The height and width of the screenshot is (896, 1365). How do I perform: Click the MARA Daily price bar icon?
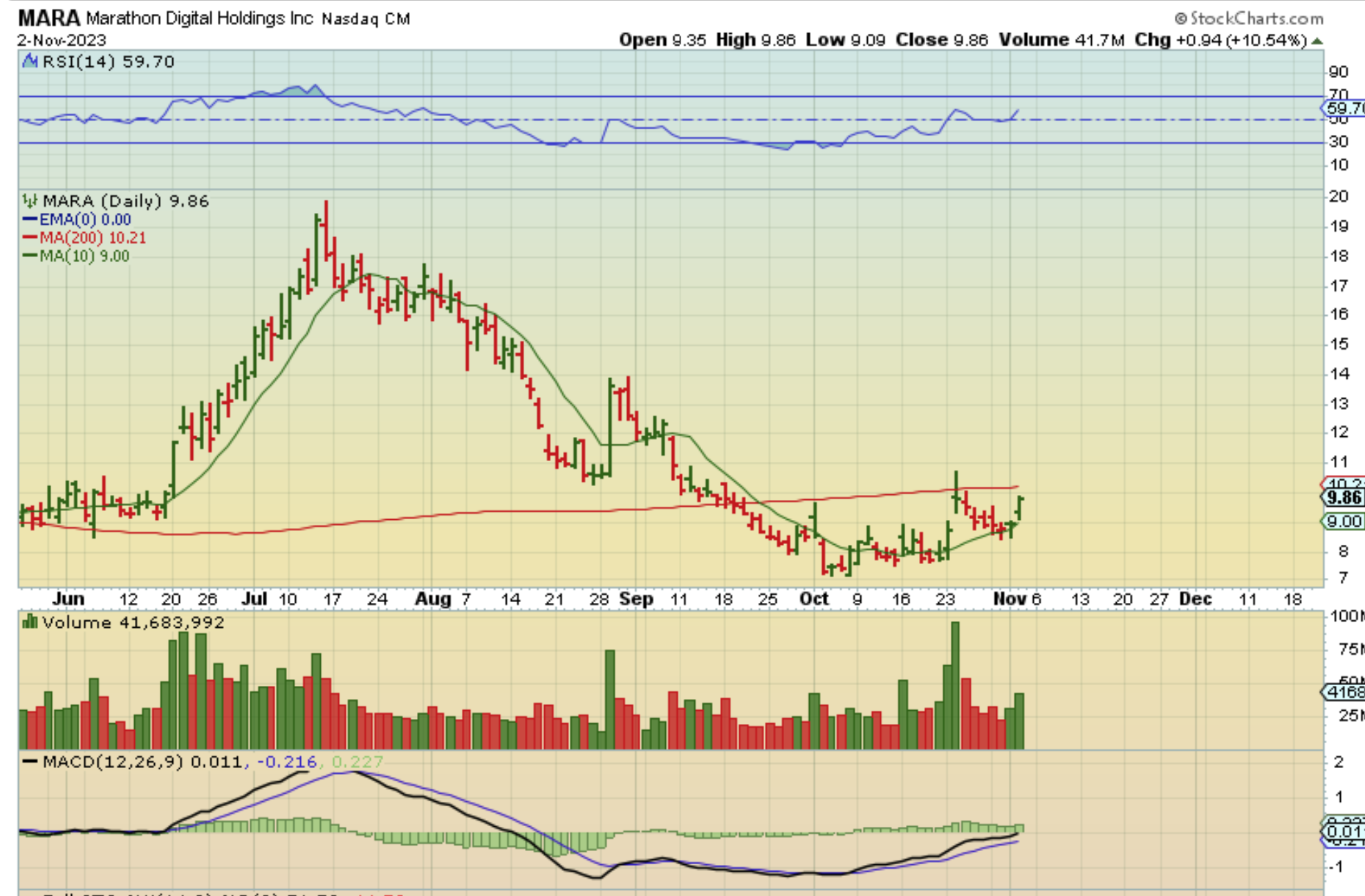30,201
